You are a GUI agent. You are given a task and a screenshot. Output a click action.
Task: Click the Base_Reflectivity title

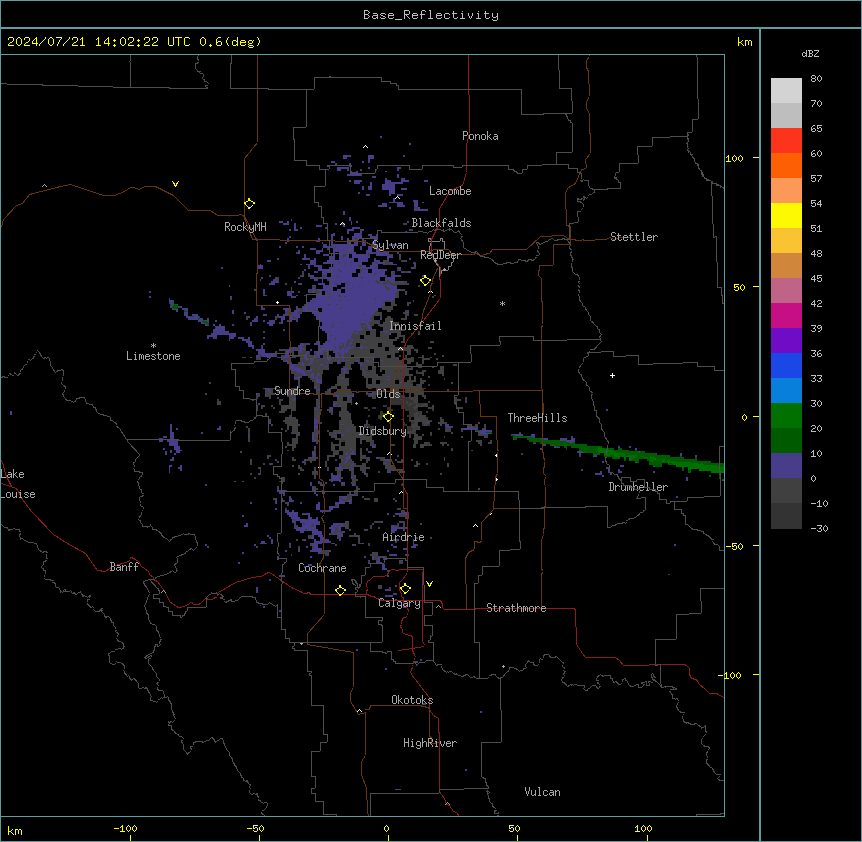coord(431,15)
